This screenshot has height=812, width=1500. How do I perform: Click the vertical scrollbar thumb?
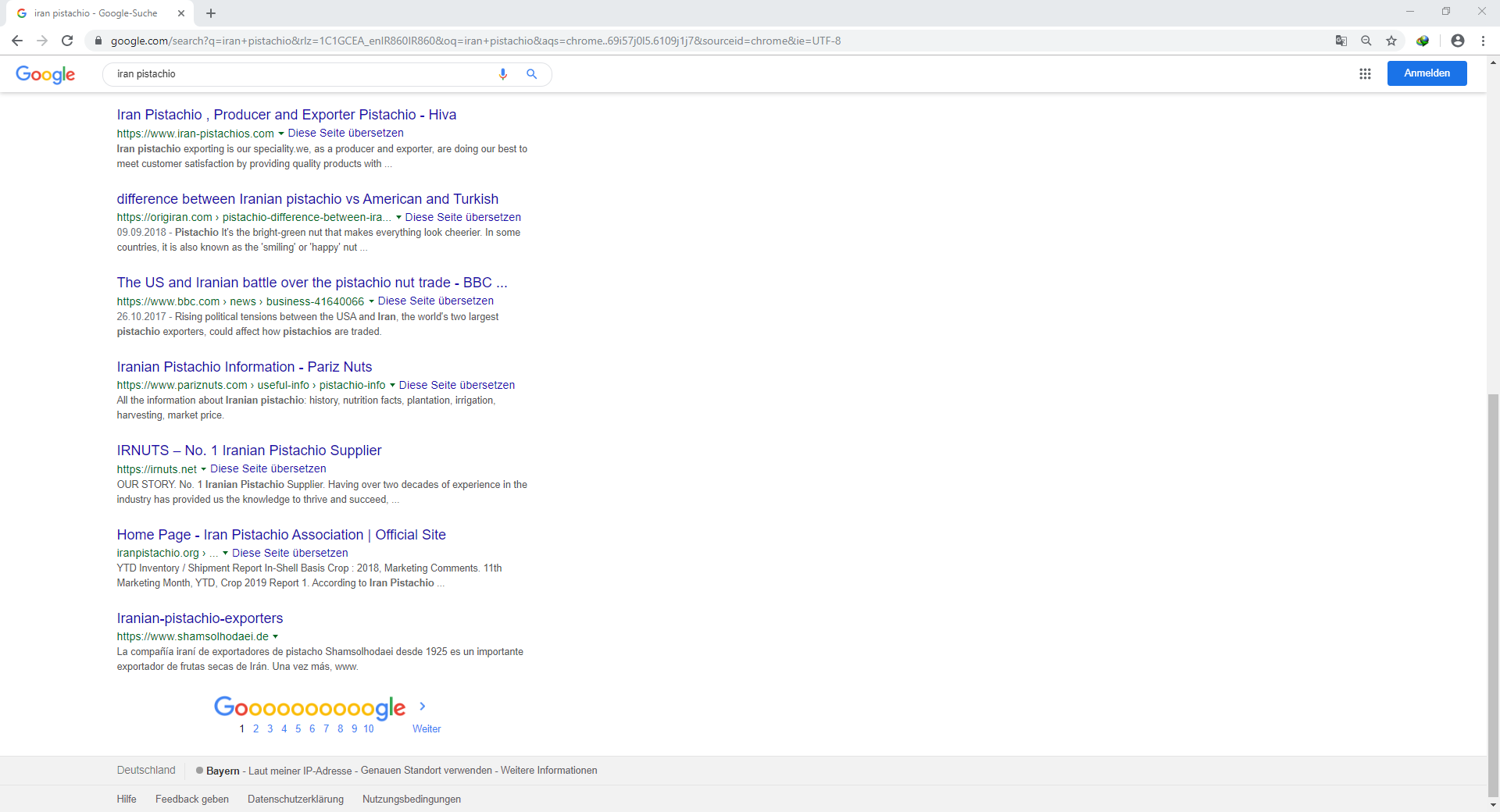coord(1493,596)
